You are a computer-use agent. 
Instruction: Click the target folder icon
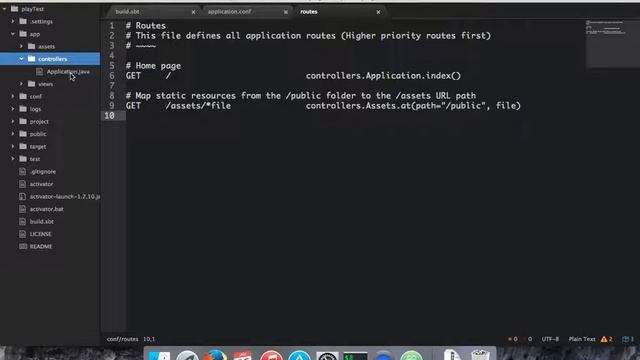click(x=23, y=146)
